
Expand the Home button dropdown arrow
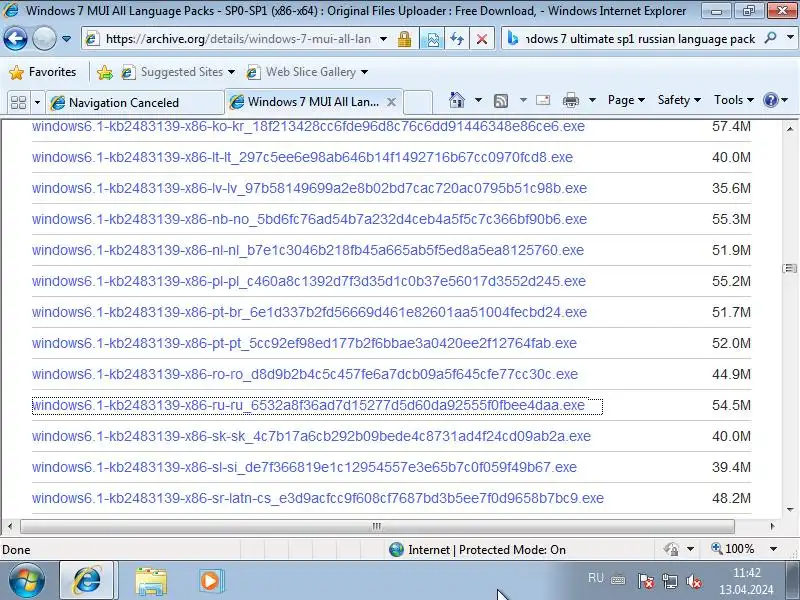pyautogui.click(x=478, y=100)
